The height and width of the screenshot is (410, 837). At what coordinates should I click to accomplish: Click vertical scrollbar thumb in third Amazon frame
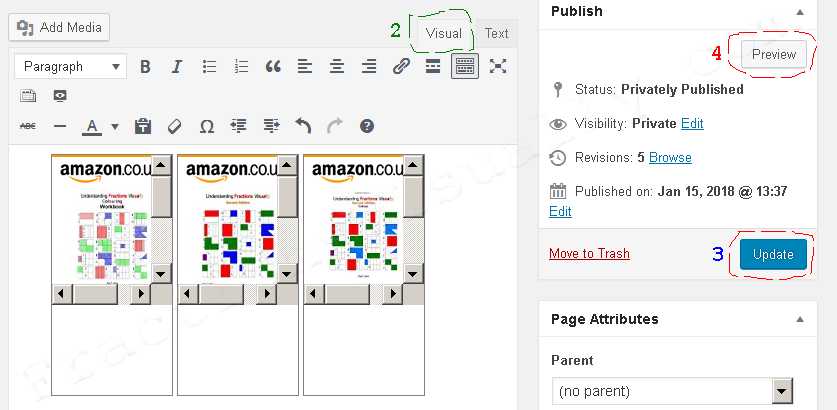pos(414,196)
